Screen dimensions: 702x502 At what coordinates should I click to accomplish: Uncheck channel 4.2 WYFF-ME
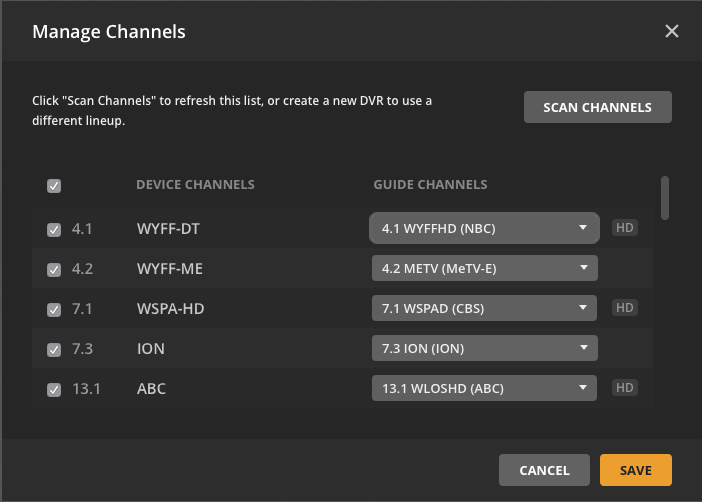54,270
